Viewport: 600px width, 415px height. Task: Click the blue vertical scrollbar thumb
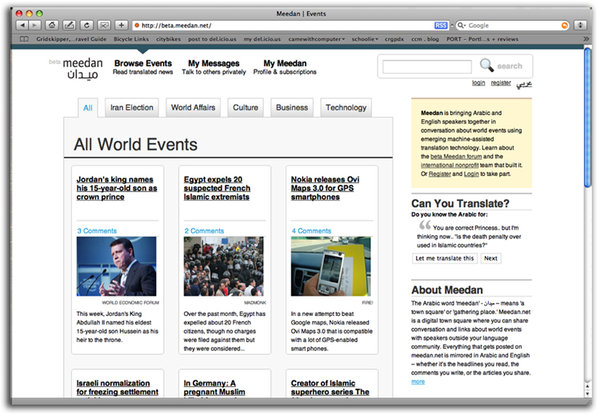pos(588,117)
